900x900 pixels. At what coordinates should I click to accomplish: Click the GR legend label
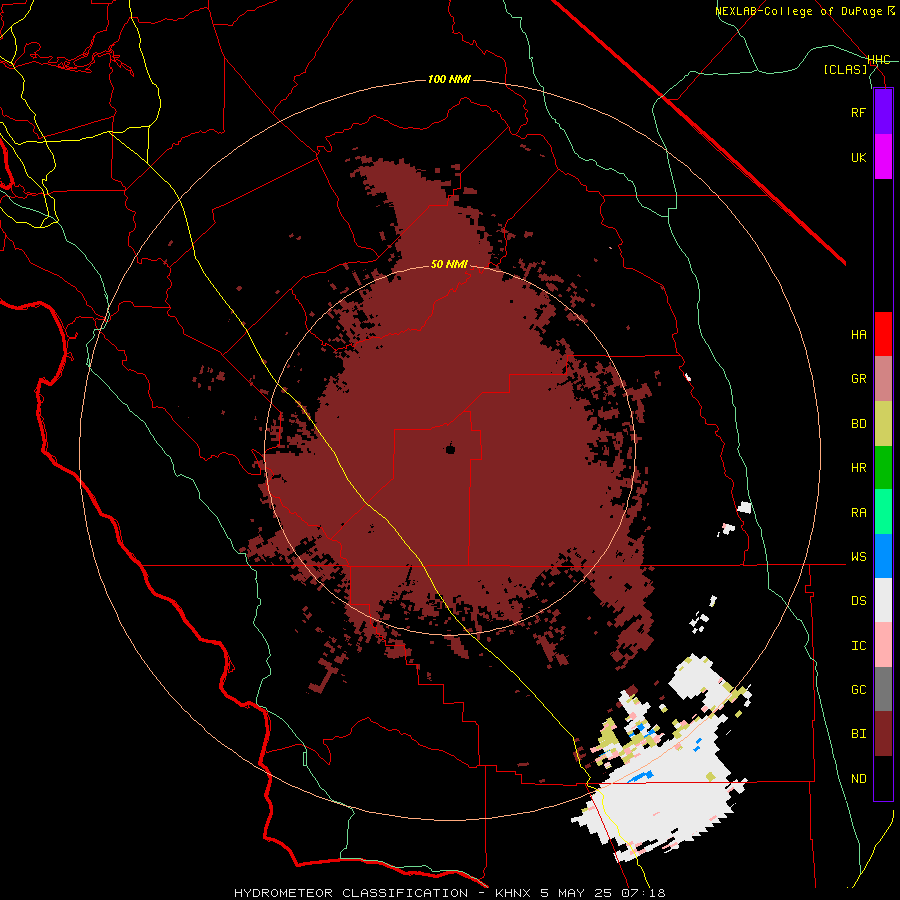858,379
